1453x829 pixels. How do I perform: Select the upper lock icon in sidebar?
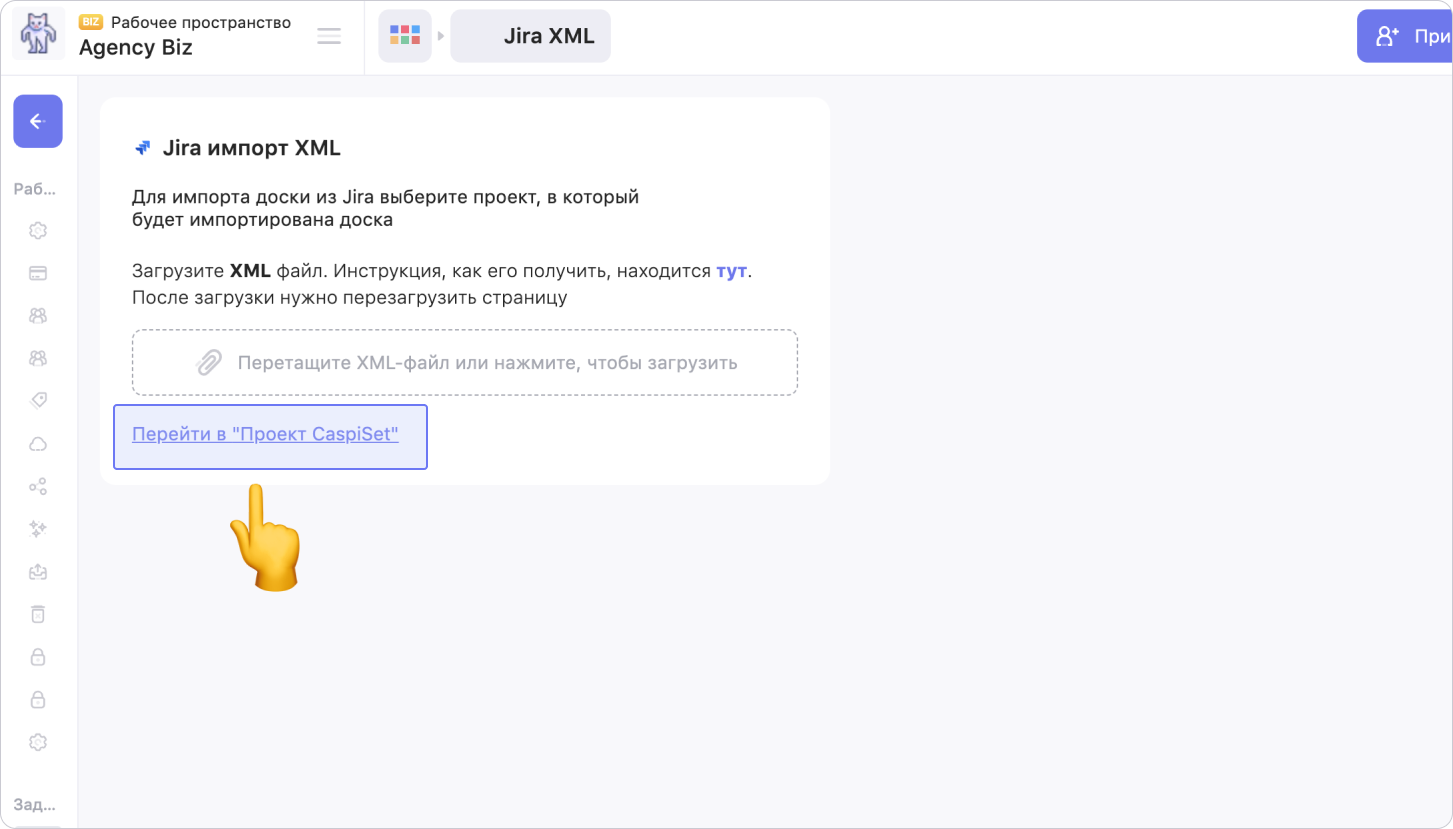coord(38,657)
